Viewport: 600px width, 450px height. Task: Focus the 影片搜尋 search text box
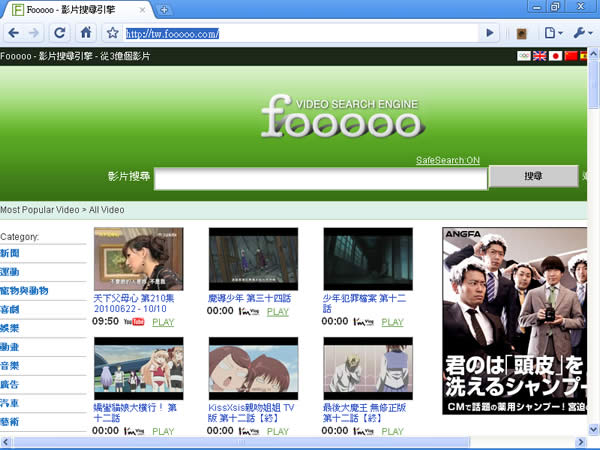[321, 179]
